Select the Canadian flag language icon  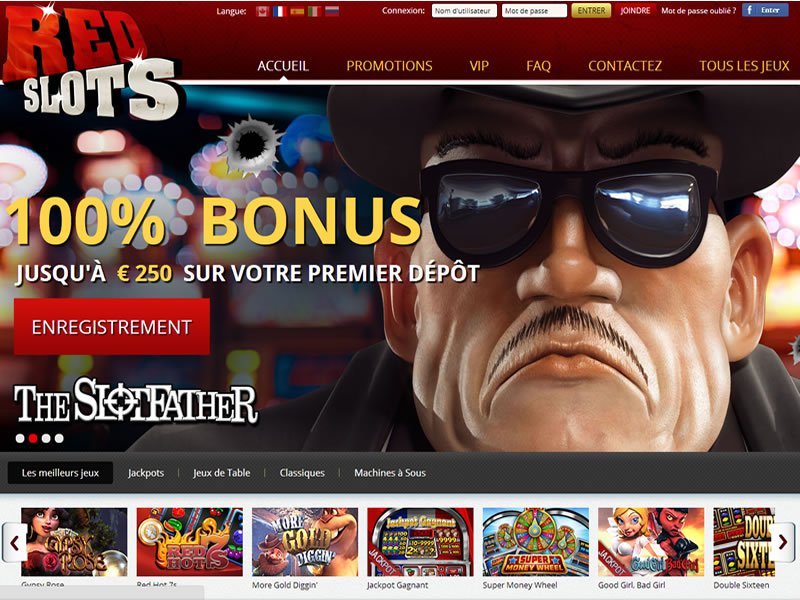coord(262,11)
